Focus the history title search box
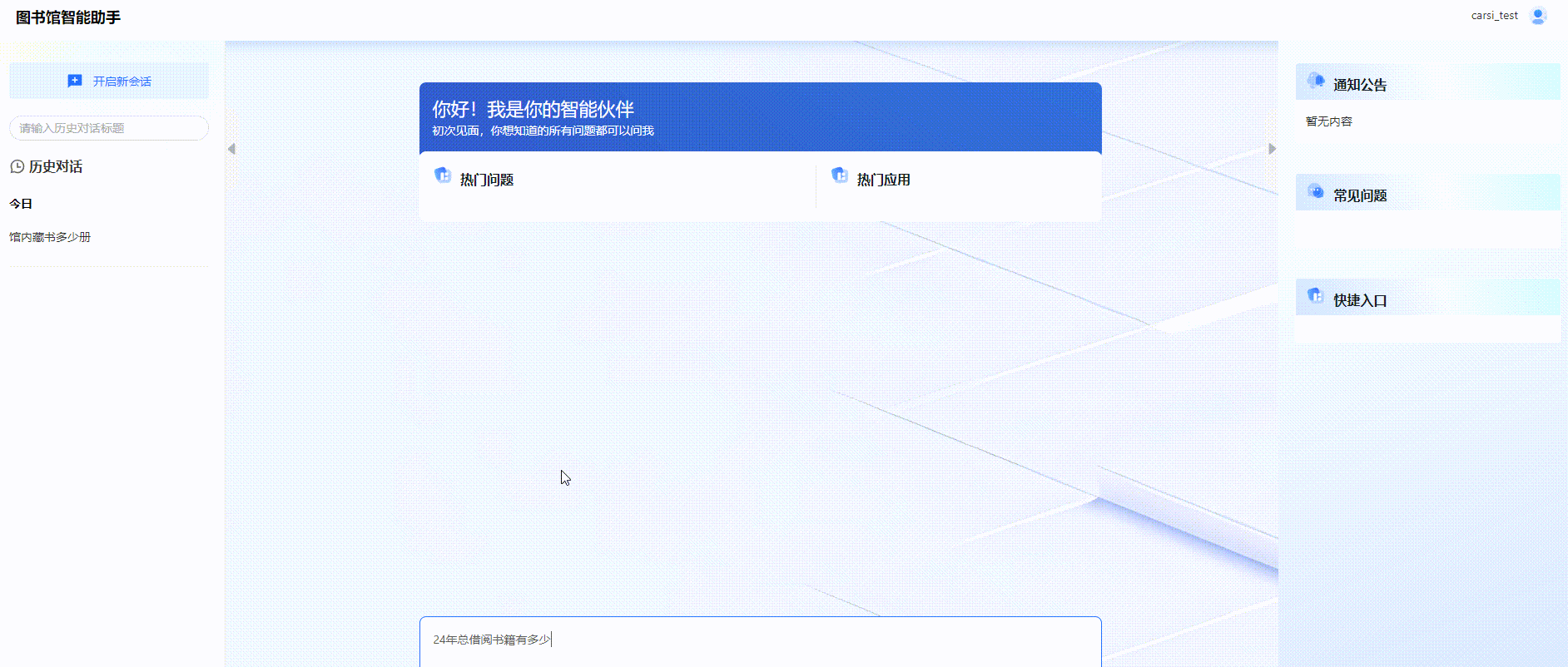 (x=109, y=128)
